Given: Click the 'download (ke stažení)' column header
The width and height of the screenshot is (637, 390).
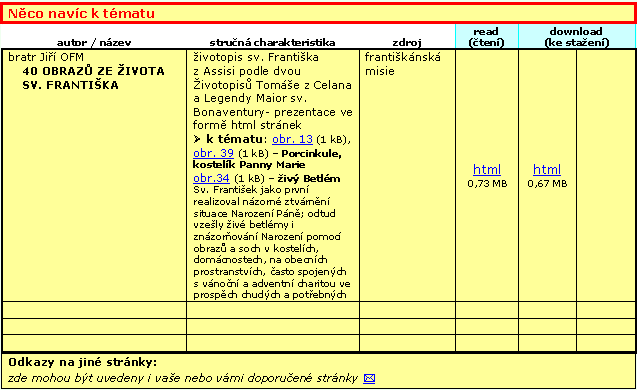Looking at the screenshot, I should click(576, 37).
